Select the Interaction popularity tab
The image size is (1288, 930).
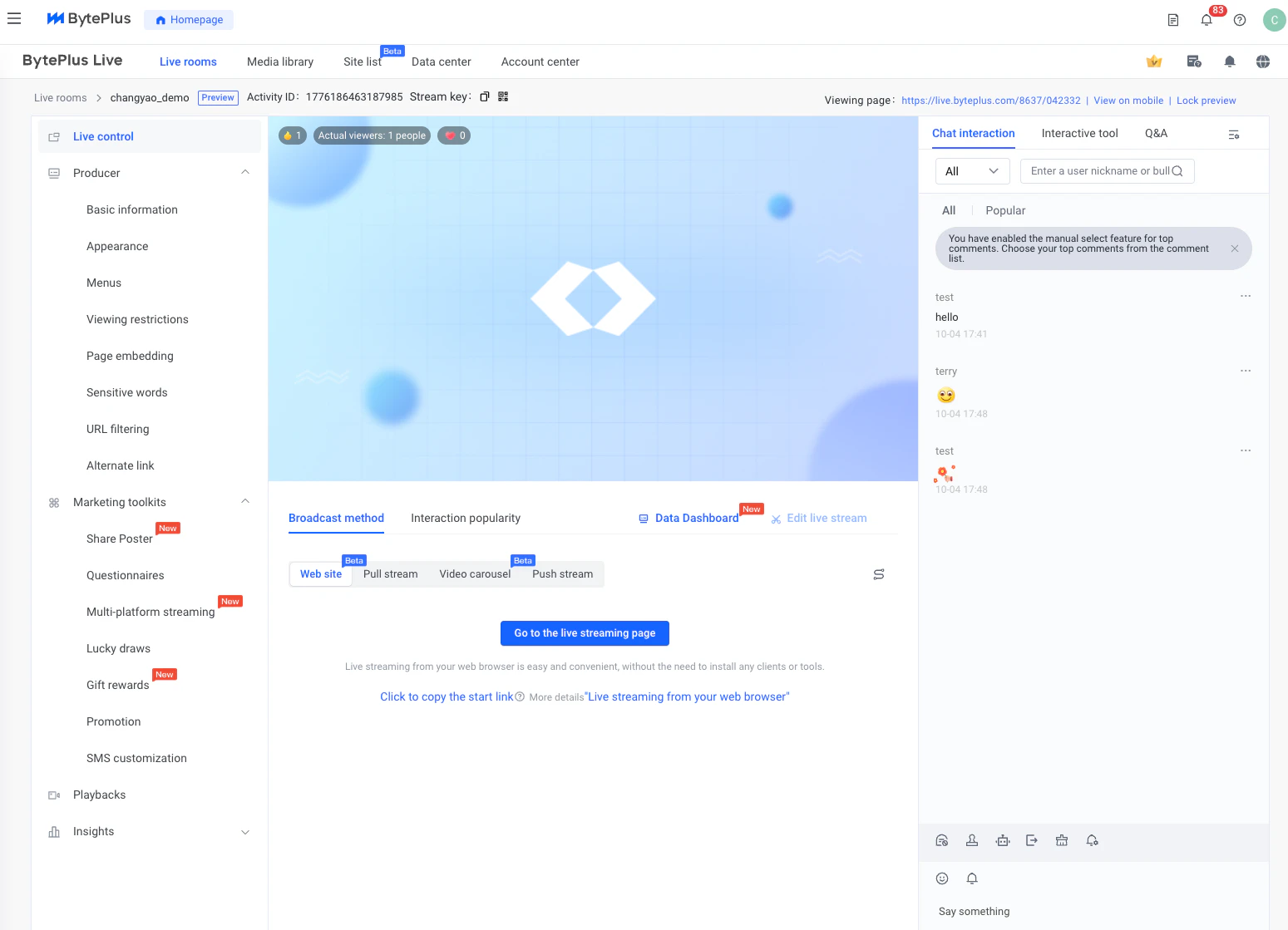pyautogui.click(x=466, y=518)
